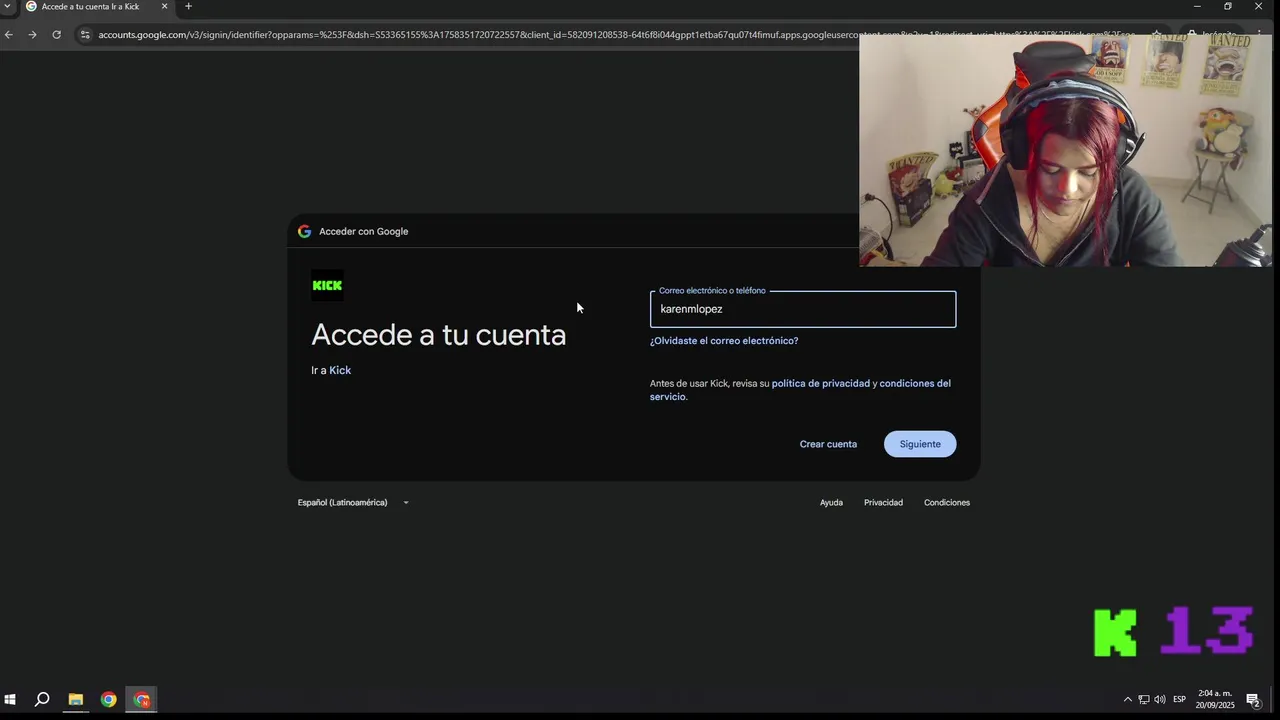The height and width of the screenshot is (720, 1280).
Task: Open the 'Condiciones' footer link
Action: 947,502
